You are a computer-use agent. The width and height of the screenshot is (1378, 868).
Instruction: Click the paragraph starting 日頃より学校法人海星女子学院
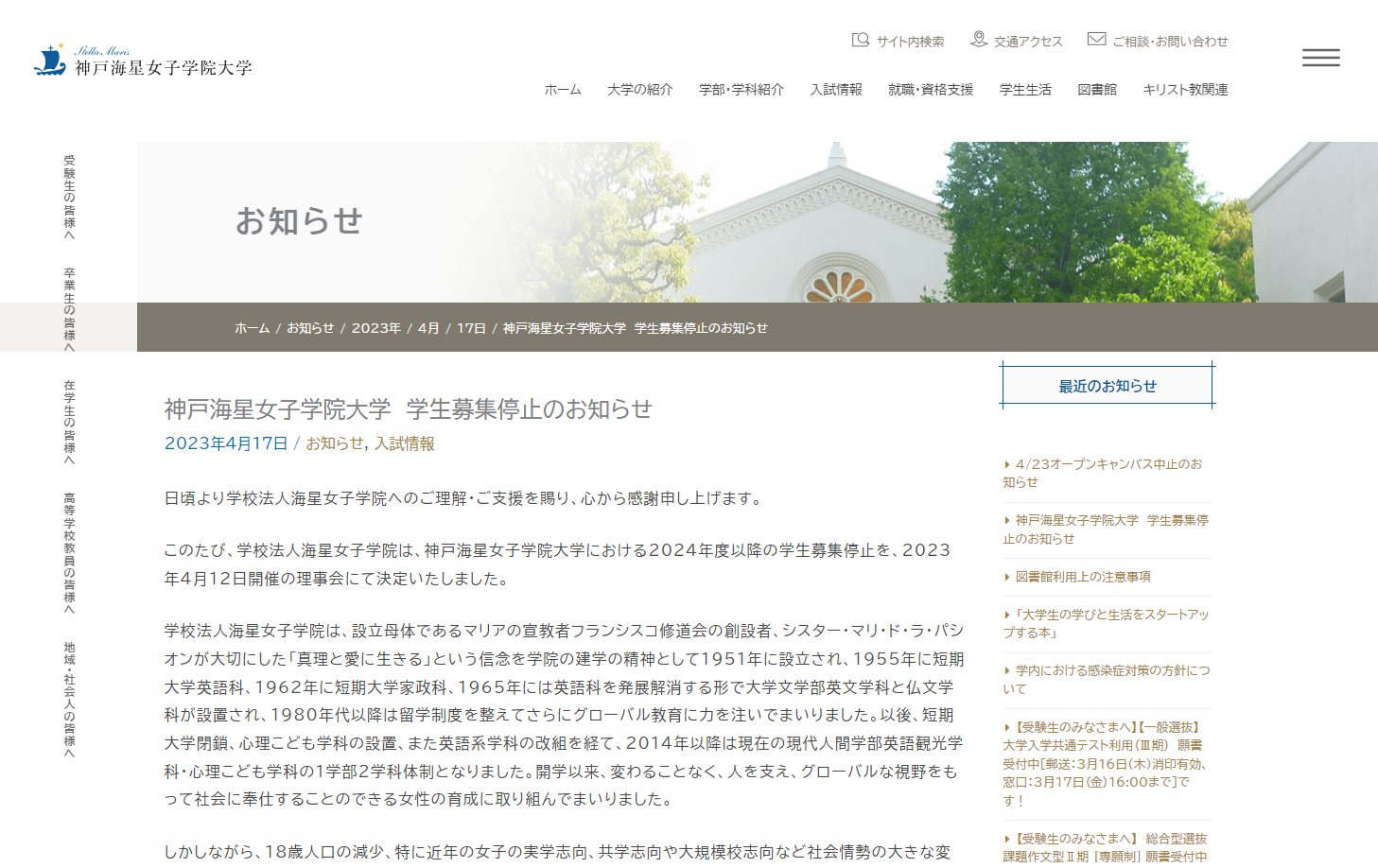(465, 498)
